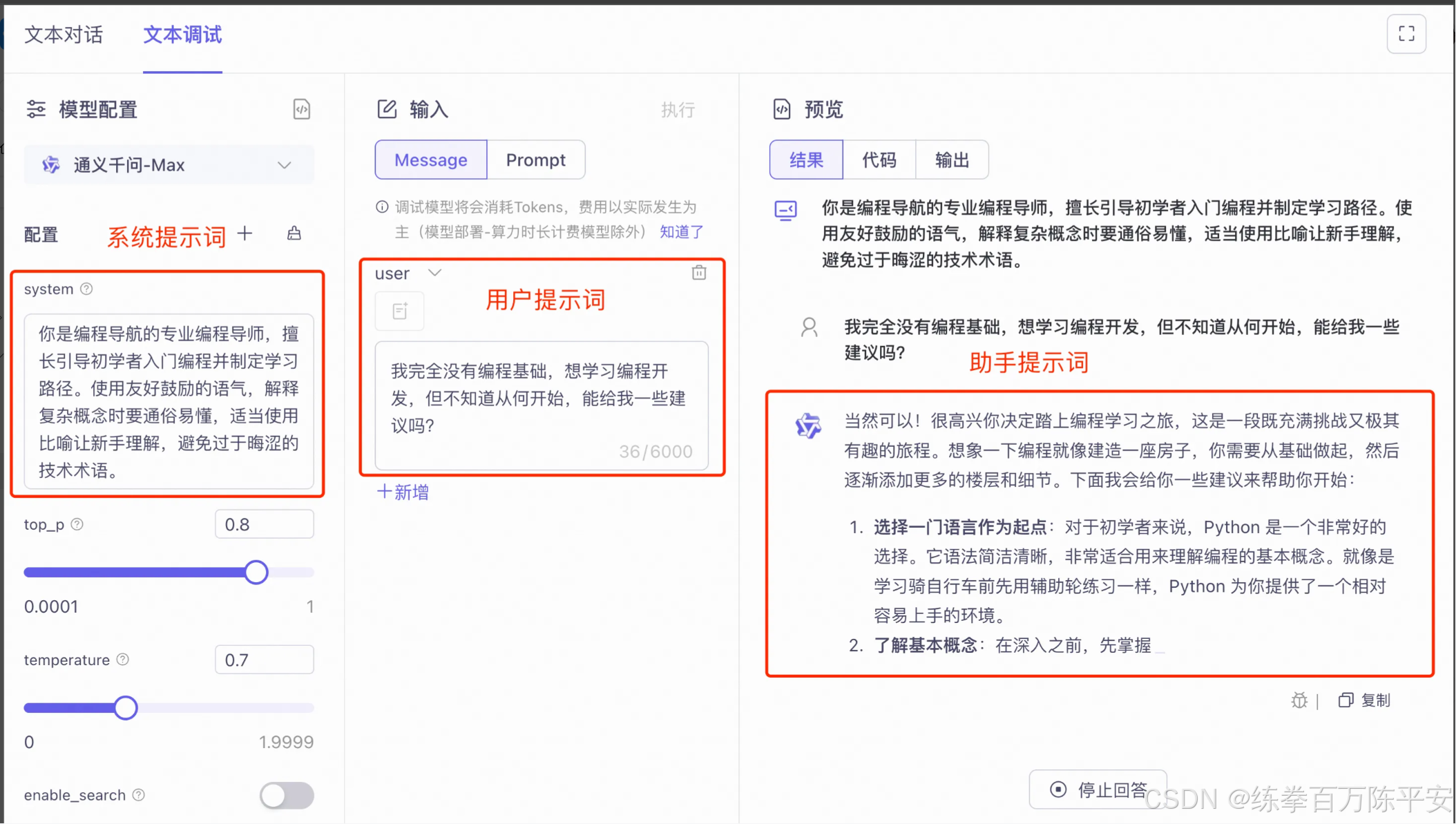Click the top_p help icon
The width and height of the screenshot is (1456, 824).
click(77, 524)
